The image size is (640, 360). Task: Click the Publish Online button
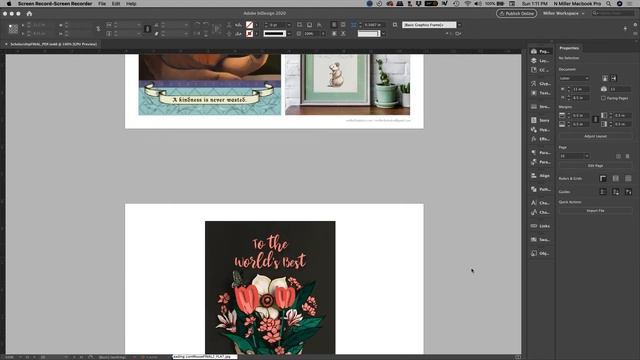click(516, 13)
